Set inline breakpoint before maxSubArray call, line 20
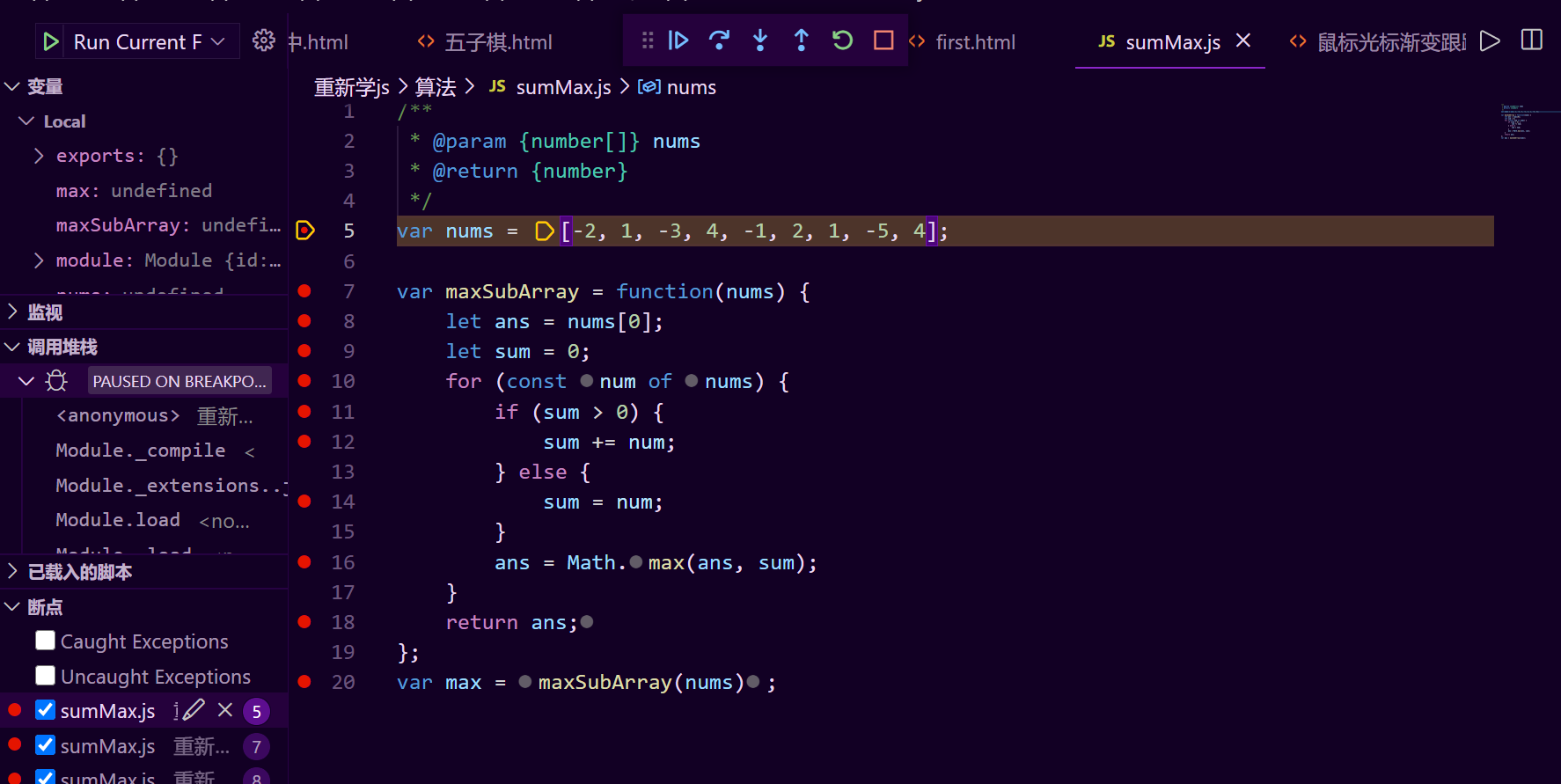 tap(525, 682)
